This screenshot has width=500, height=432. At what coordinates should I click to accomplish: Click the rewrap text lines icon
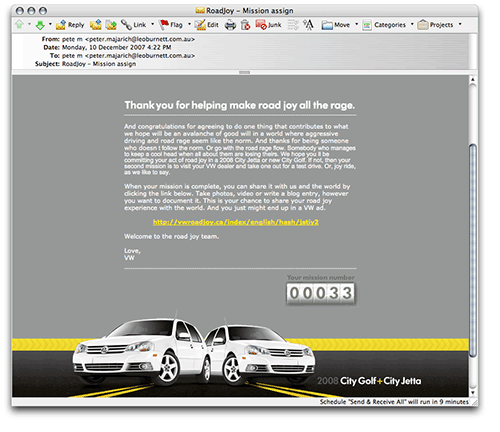pyautogui.click(x=293, y=25)
